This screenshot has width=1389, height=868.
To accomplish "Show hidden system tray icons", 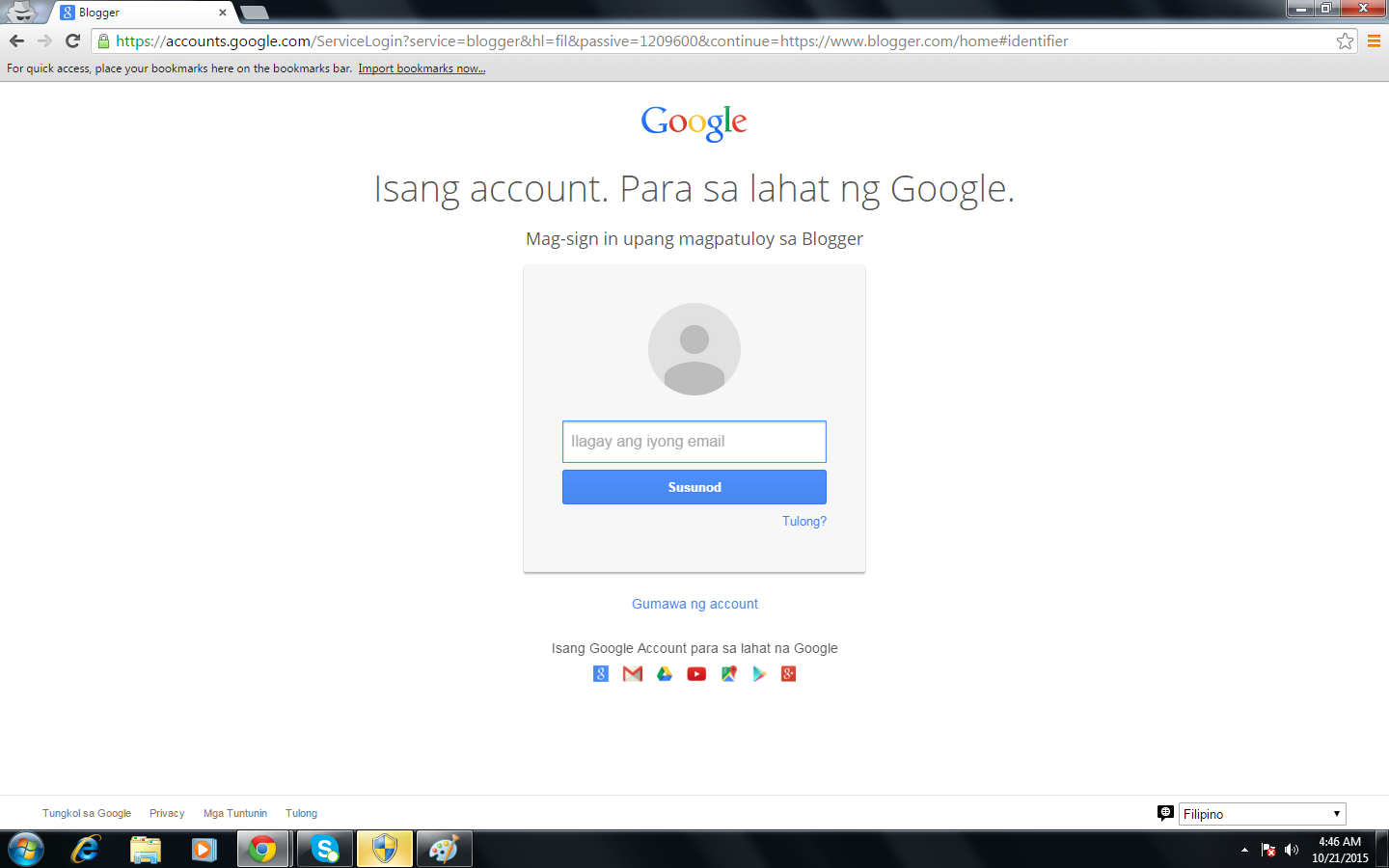I will pos(1244,850).
